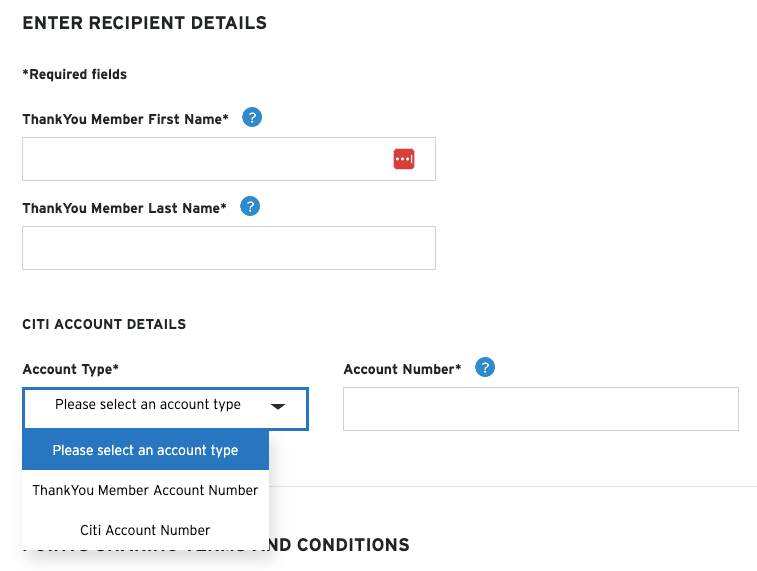
Task: Click the Citi Account Details heading
Action: pos(104,324)
